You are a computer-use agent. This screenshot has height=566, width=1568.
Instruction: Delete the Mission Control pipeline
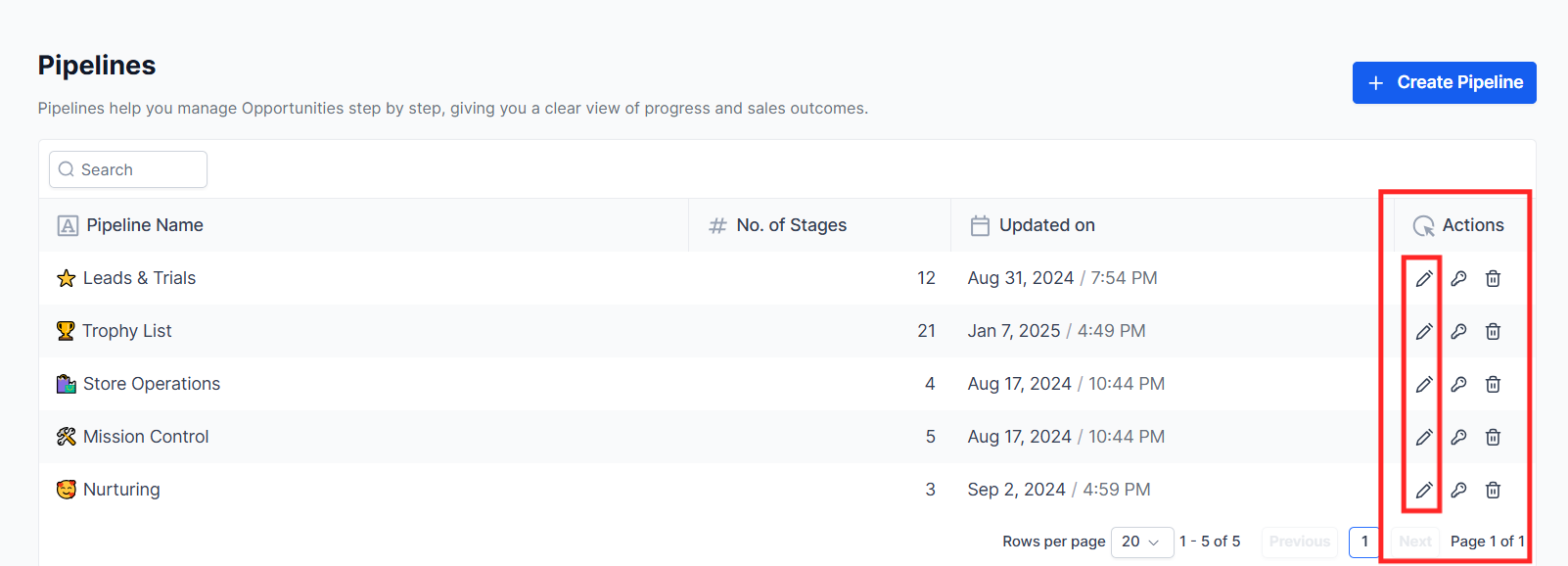[1493, 438]
